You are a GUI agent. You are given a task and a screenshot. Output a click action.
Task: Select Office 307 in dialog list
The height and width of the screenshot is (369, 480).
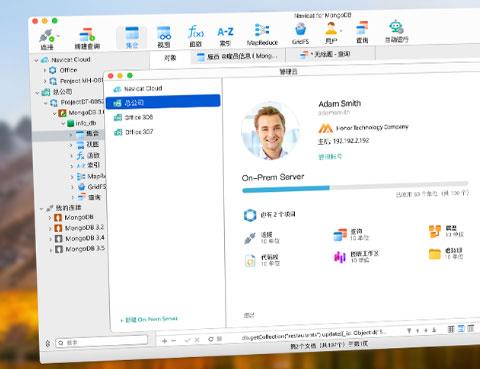tap(134, 132)
